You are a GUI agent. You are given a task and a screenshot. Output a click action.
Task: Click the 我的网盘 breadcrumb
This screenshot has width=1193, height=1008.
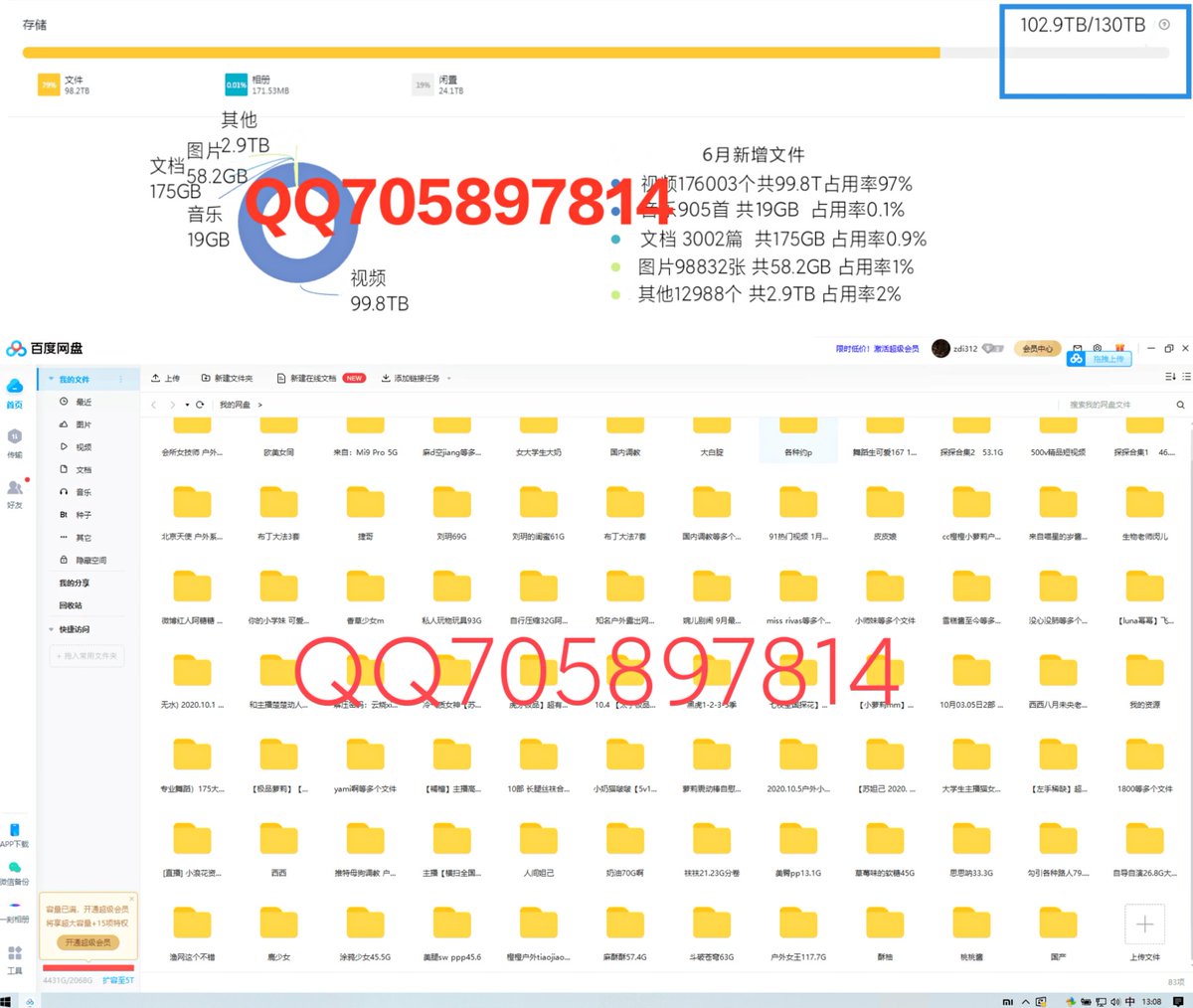click(x=235, y=406)
